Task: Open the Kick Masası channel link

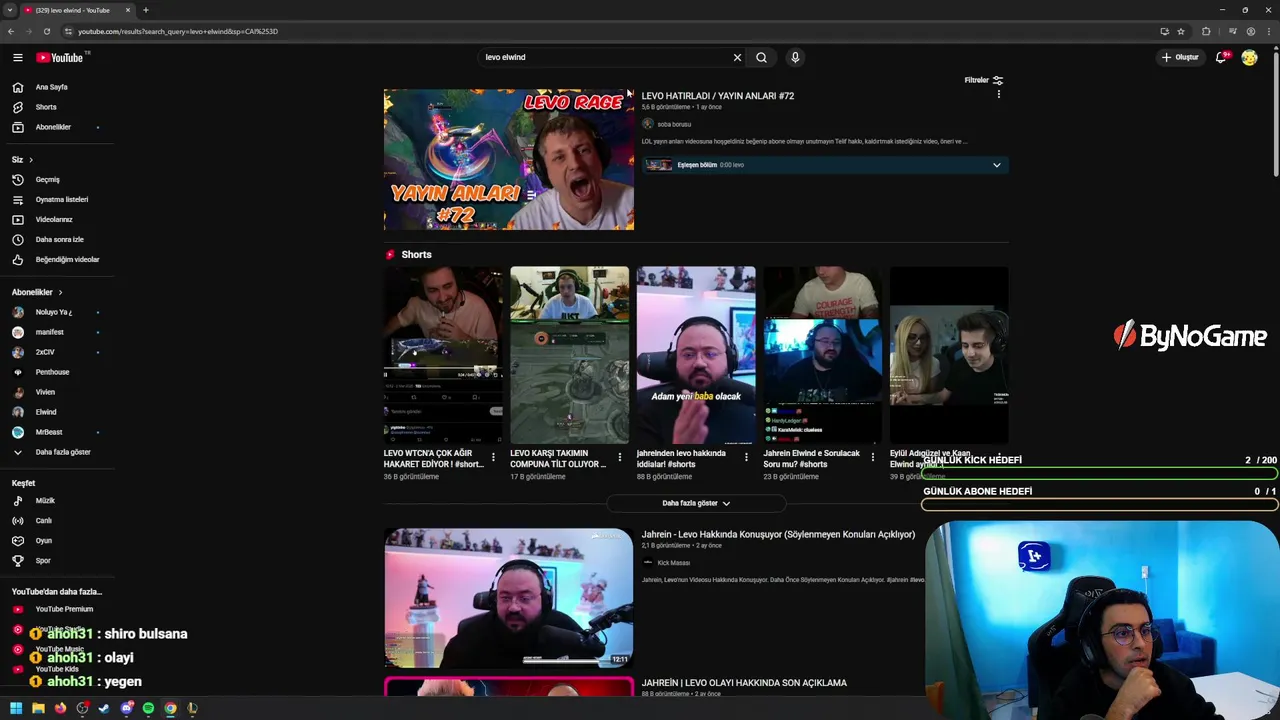Action: [674, 563]
